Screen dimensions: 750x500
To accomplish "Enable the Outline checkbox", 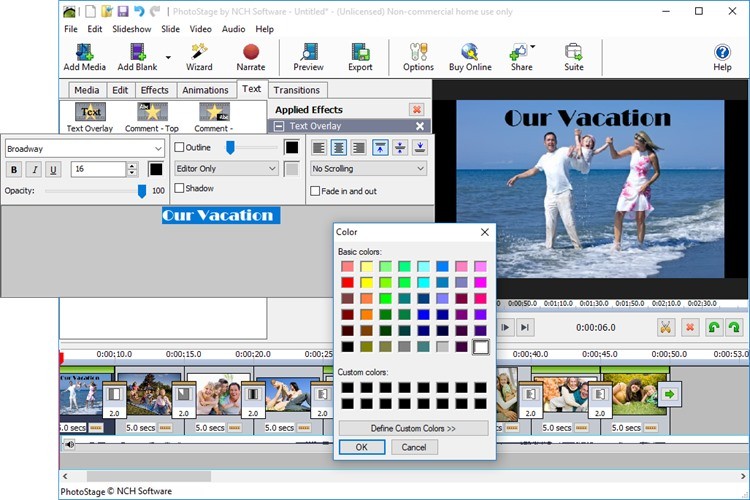I will point(180,148).
